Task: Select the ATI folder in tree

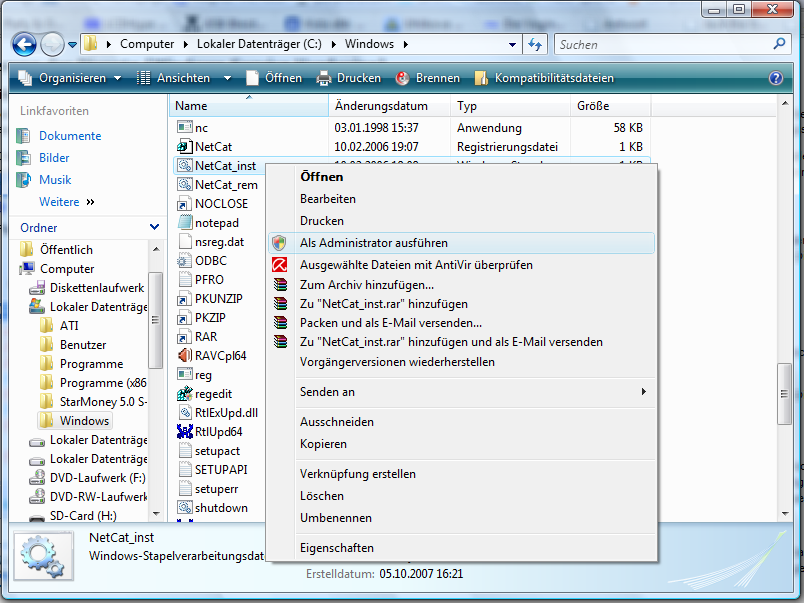Action: (x=69, y=326)
